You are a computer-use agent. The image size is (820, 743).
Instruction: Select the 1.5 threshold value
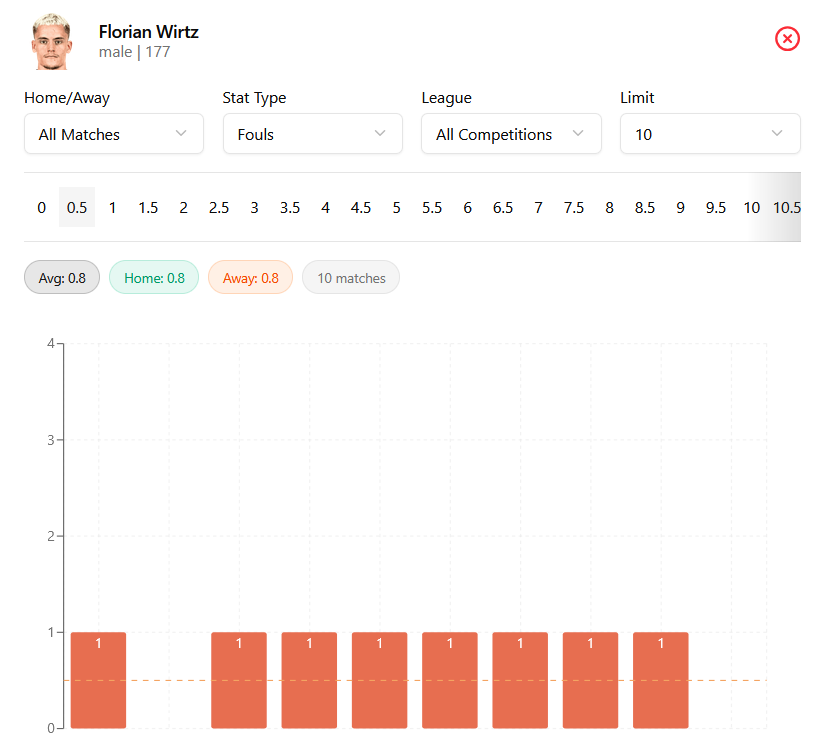click(148, 208)
